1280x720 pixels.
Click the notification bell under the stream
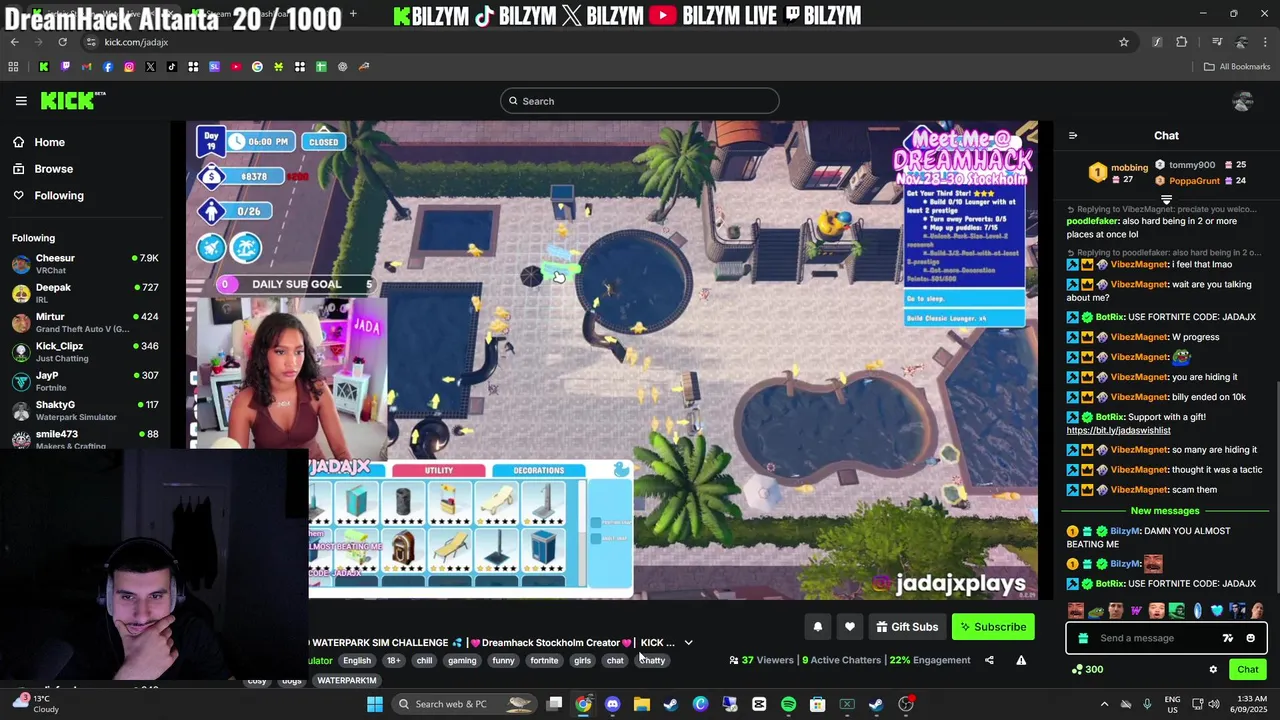pyautogui.click(x=817, y=627)
